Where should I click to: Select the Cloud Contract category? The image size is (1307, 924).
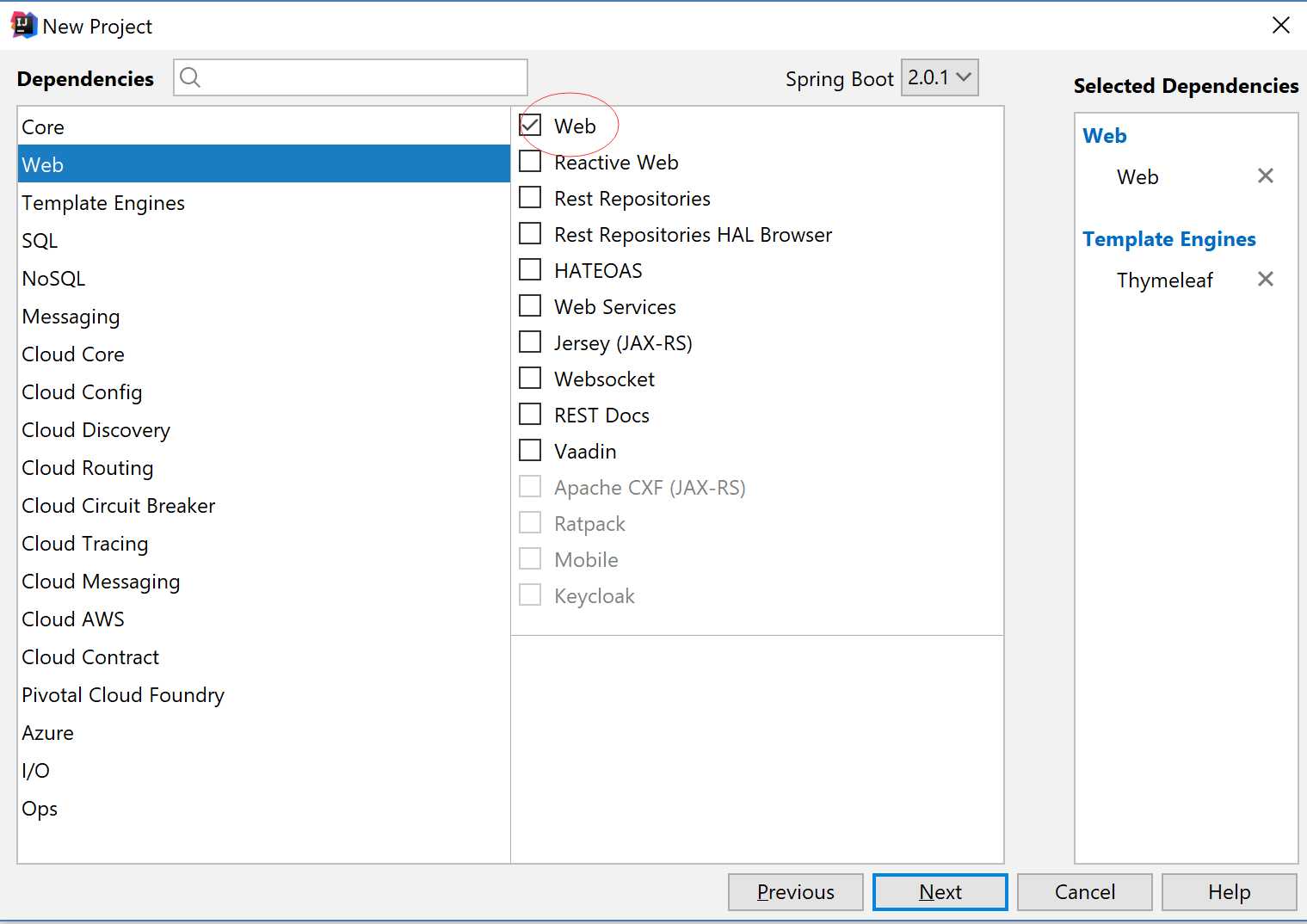tap(263, 656)
